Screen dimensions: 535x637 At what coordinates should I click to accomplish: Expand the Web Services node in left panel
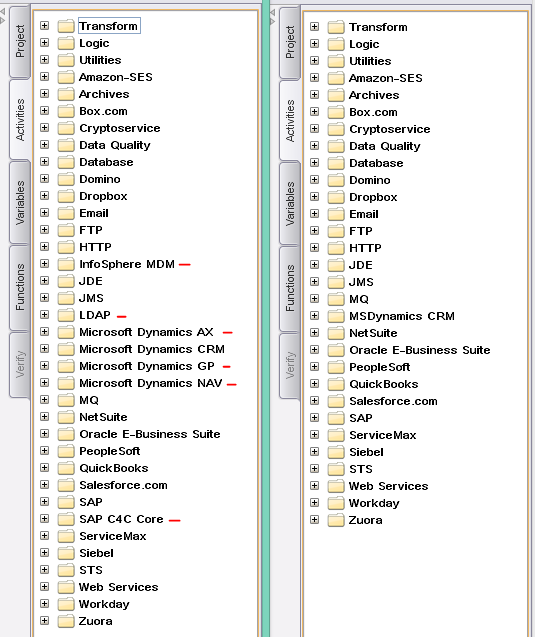[45, 587]
